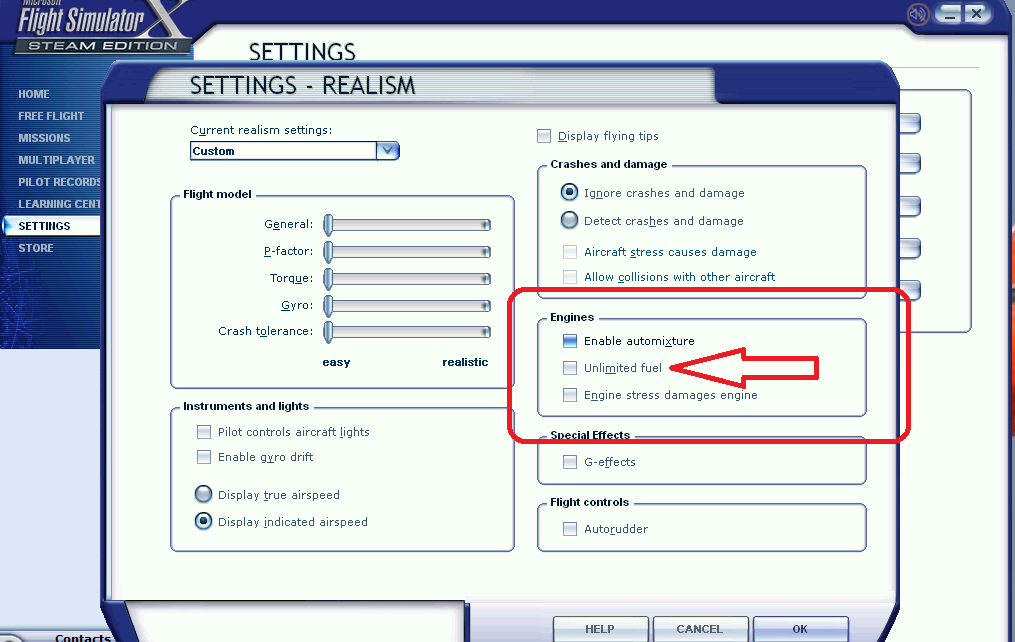Click the Flight Simulator X logo
The height and width of the screenshot is (642, 1015).
tap(104, 27)
